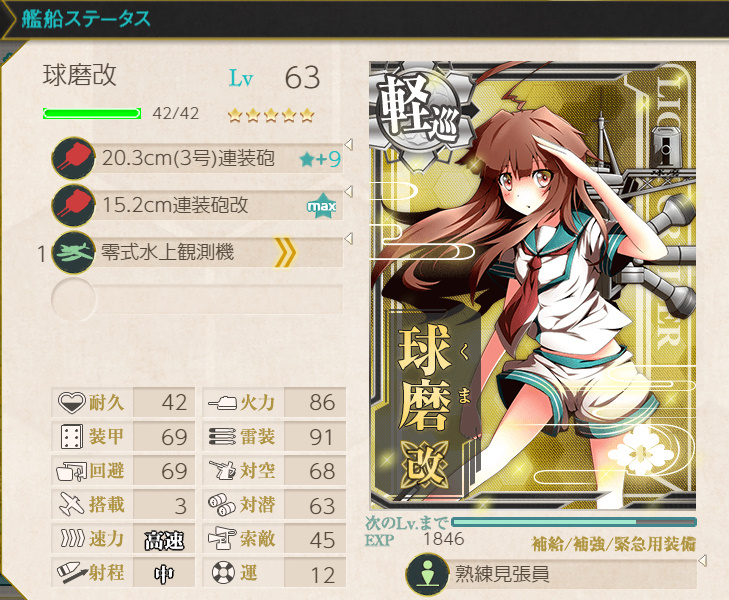Select the empty fourth equipment slot
The height and width of the screenshot is (600, 729).
(197, 299)
